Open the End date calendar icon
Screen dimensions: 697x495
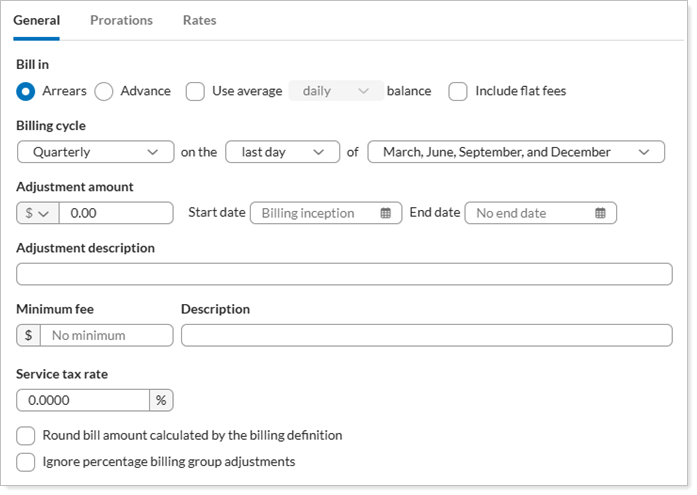point(600,213)
